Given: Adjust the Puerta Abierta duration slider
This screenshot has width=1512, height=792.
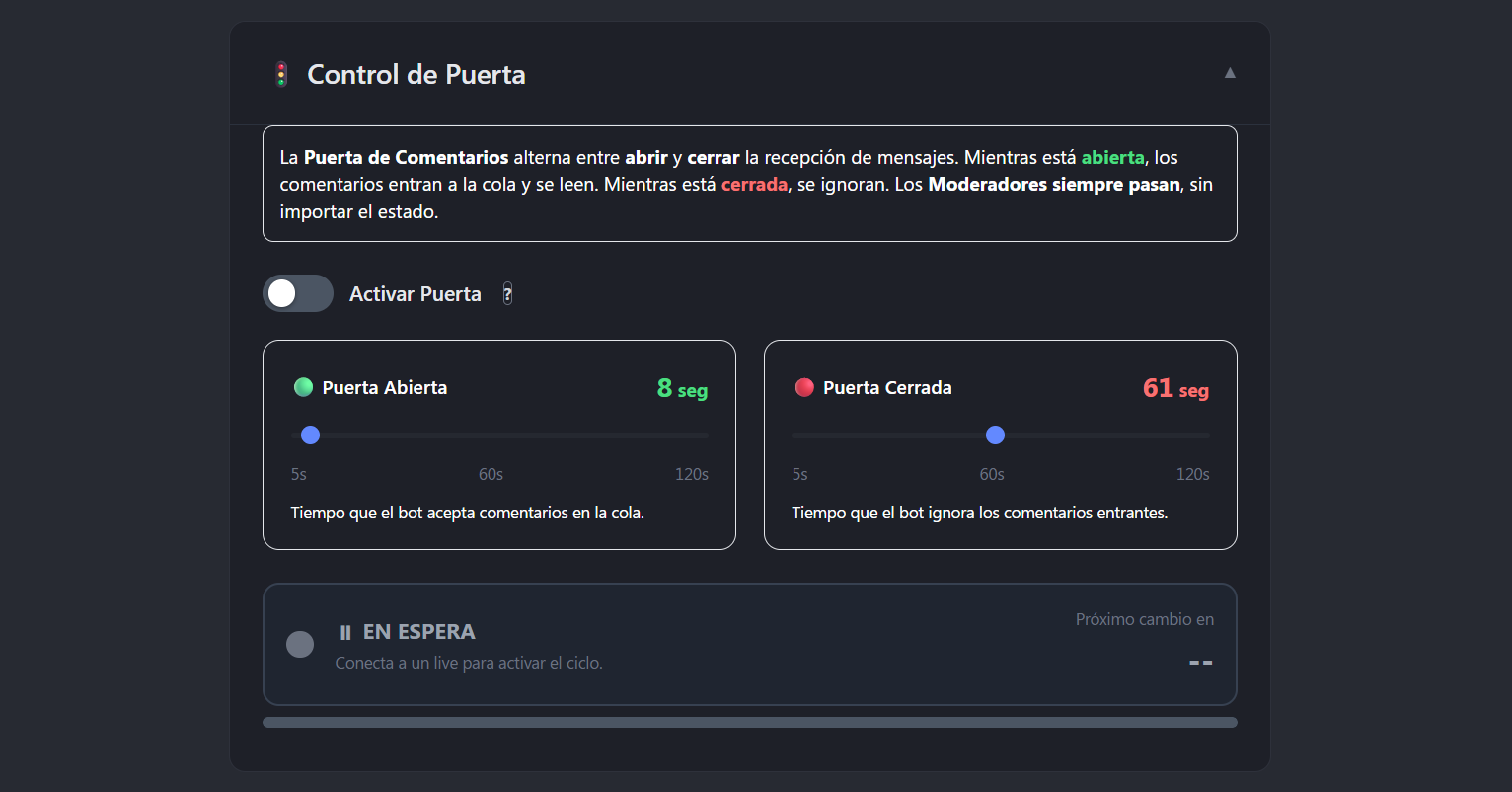Looking at the screenshot, I should tap(310, 435).
